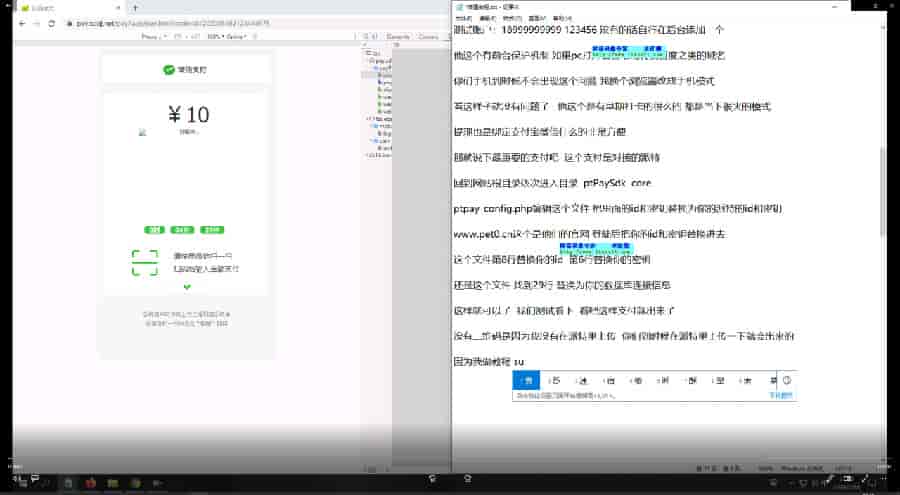Select the first IME candidate in the input bar

528,380
